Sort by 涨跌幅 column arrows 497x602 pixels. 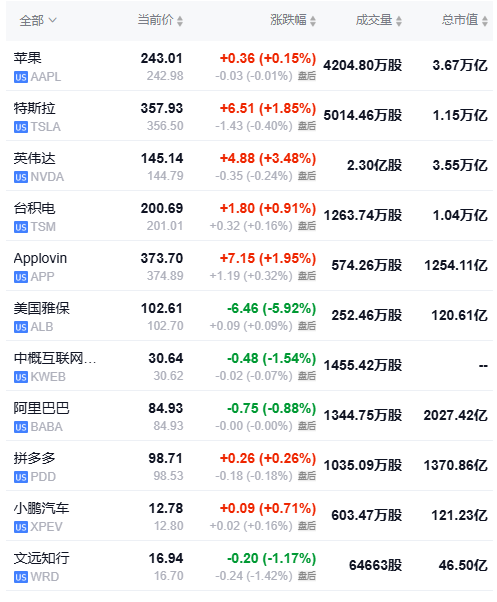pos(313,21)
